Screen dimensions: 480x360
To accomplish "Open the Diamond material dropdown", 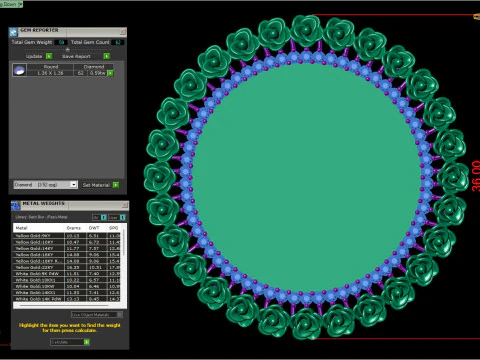I will [74, 184].
